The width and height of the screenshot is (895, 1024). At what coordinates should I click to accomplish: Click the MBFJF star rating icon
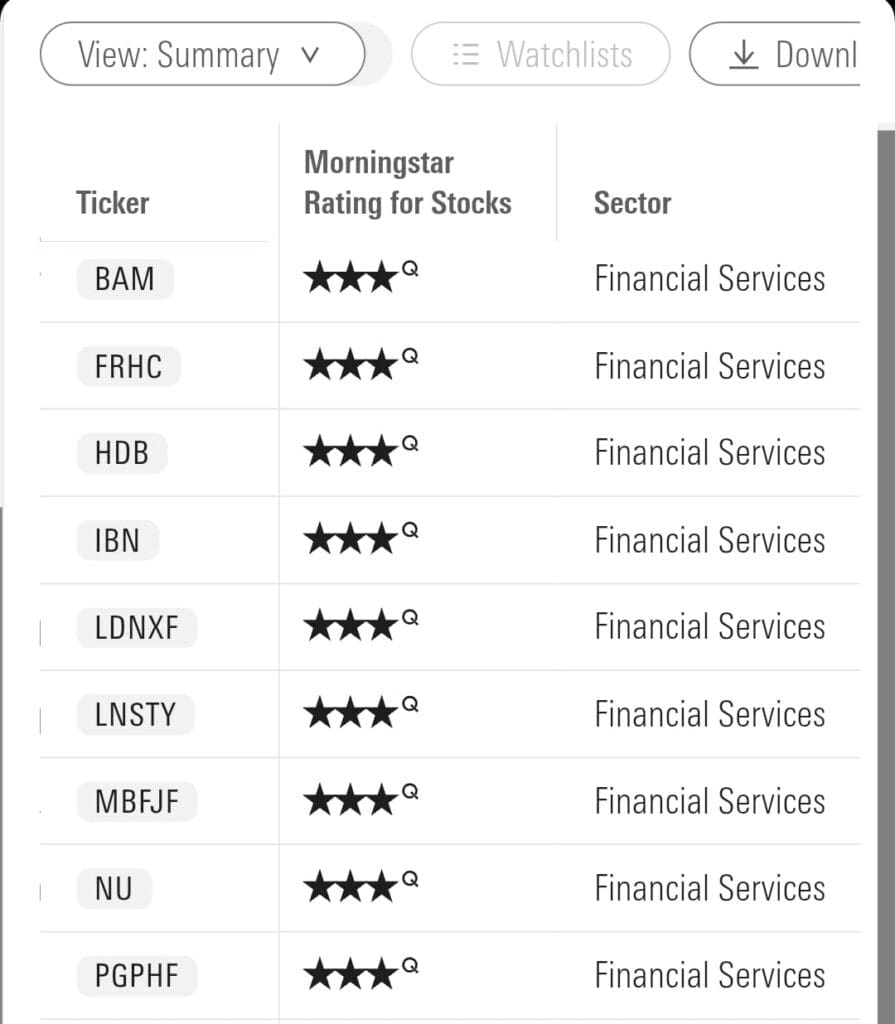tap(350, 801)
